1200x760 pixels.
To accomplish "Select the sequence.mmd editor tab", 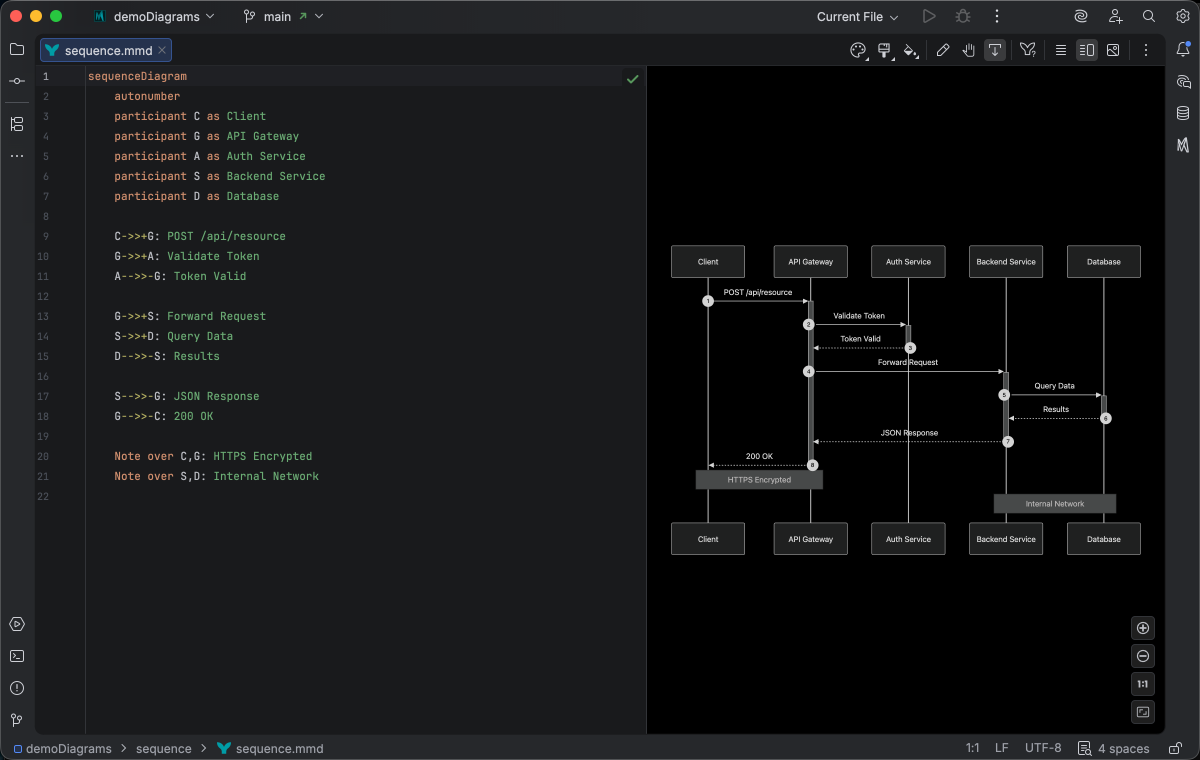I will 107,50.
